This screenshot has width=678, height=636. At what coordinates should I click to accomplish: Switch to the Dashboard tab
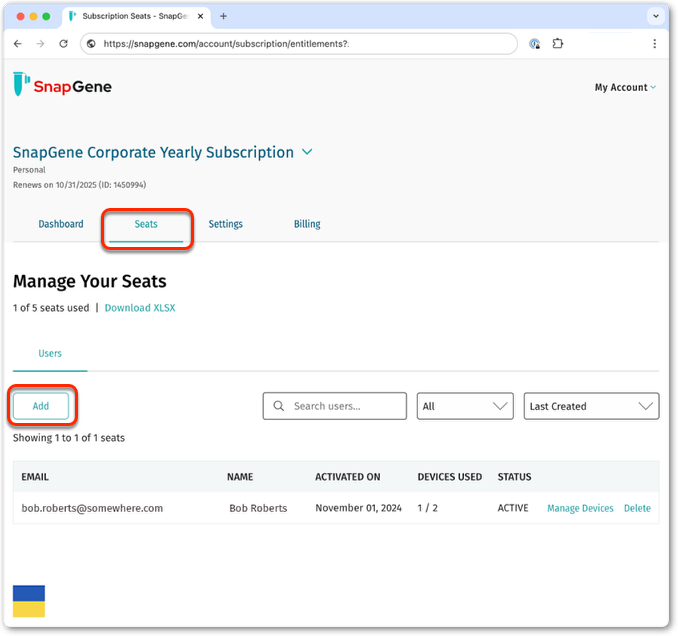61,224
